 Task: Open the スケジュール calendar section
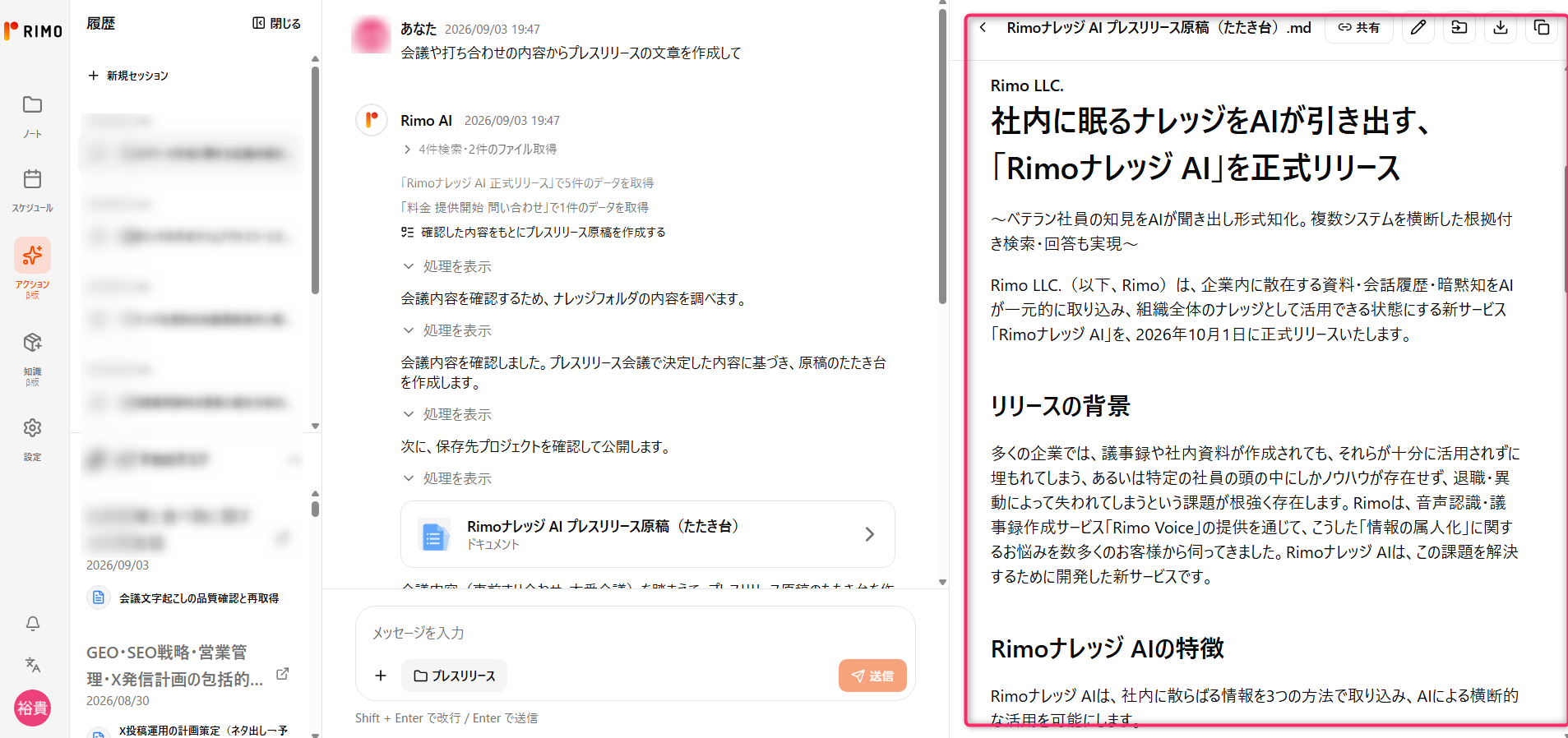(32, 190)
